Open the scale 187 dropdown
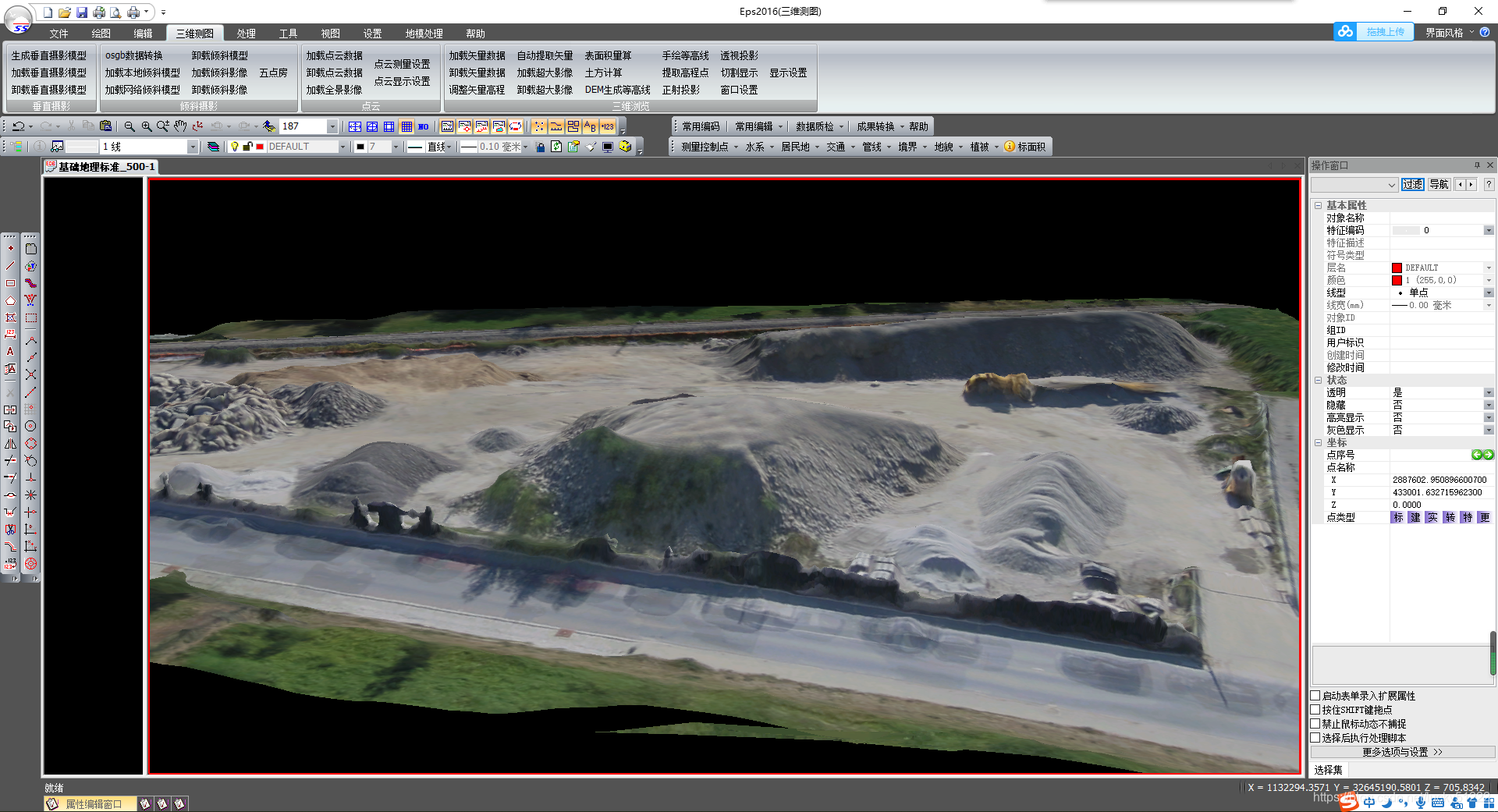Image resolution: width=1498 pixels, height=812 pixels. point(332,126)
